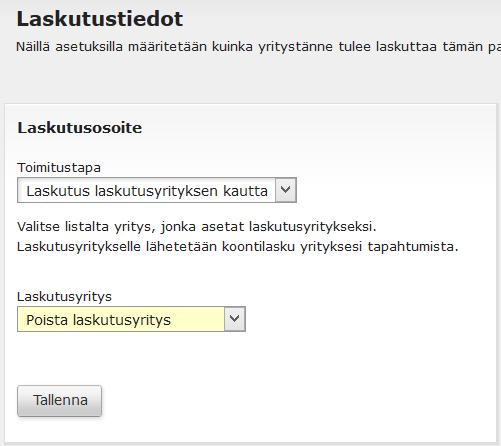Click the text "Laskutusyritykselle lähetetään koontilasku yrityksesi tapahtumista."

coord(238,247)
